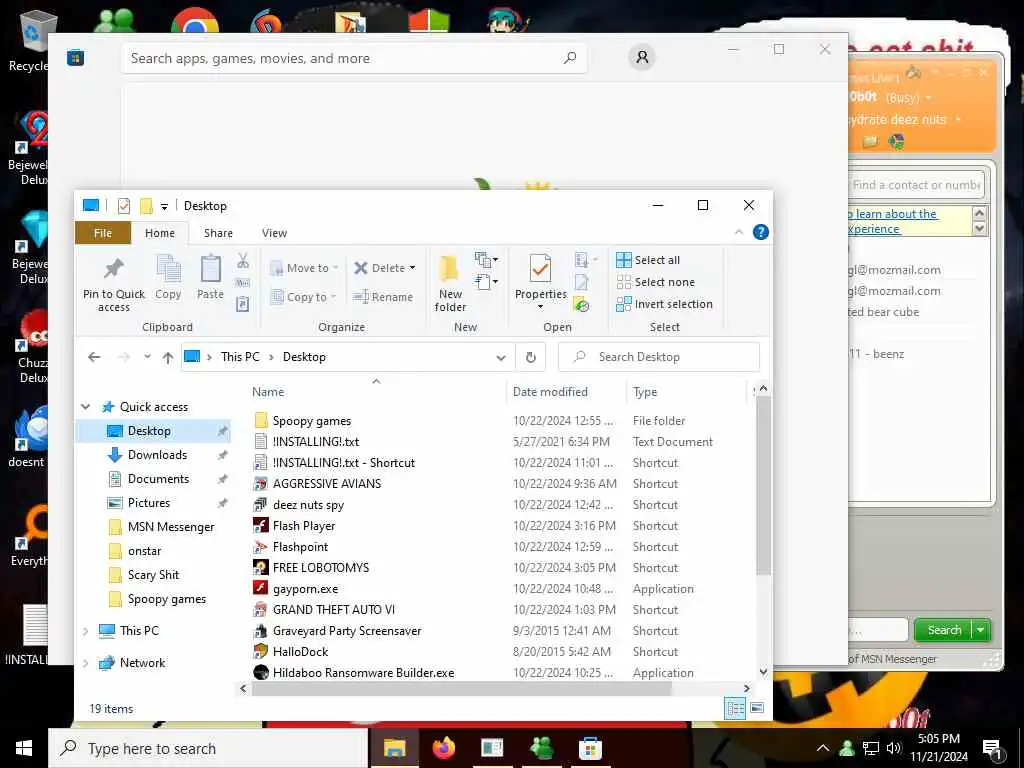Viewport: 1024px width, 768px height.
Task: Expand the This PC tree node
Action: [x=86, y=631]
